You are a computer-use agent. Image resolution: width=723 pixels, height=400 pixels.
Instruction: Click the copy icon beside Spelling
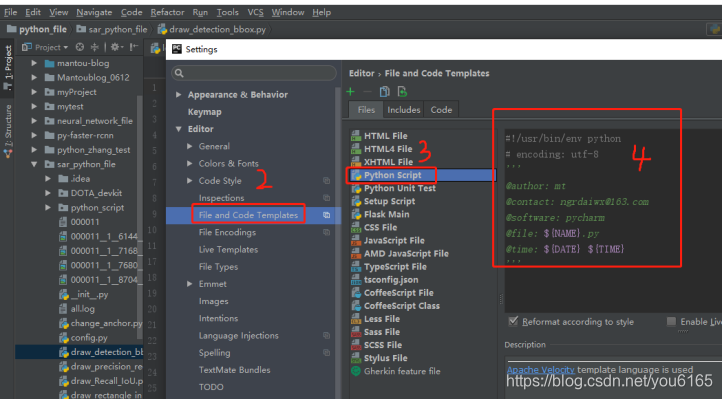click(326, 353)
